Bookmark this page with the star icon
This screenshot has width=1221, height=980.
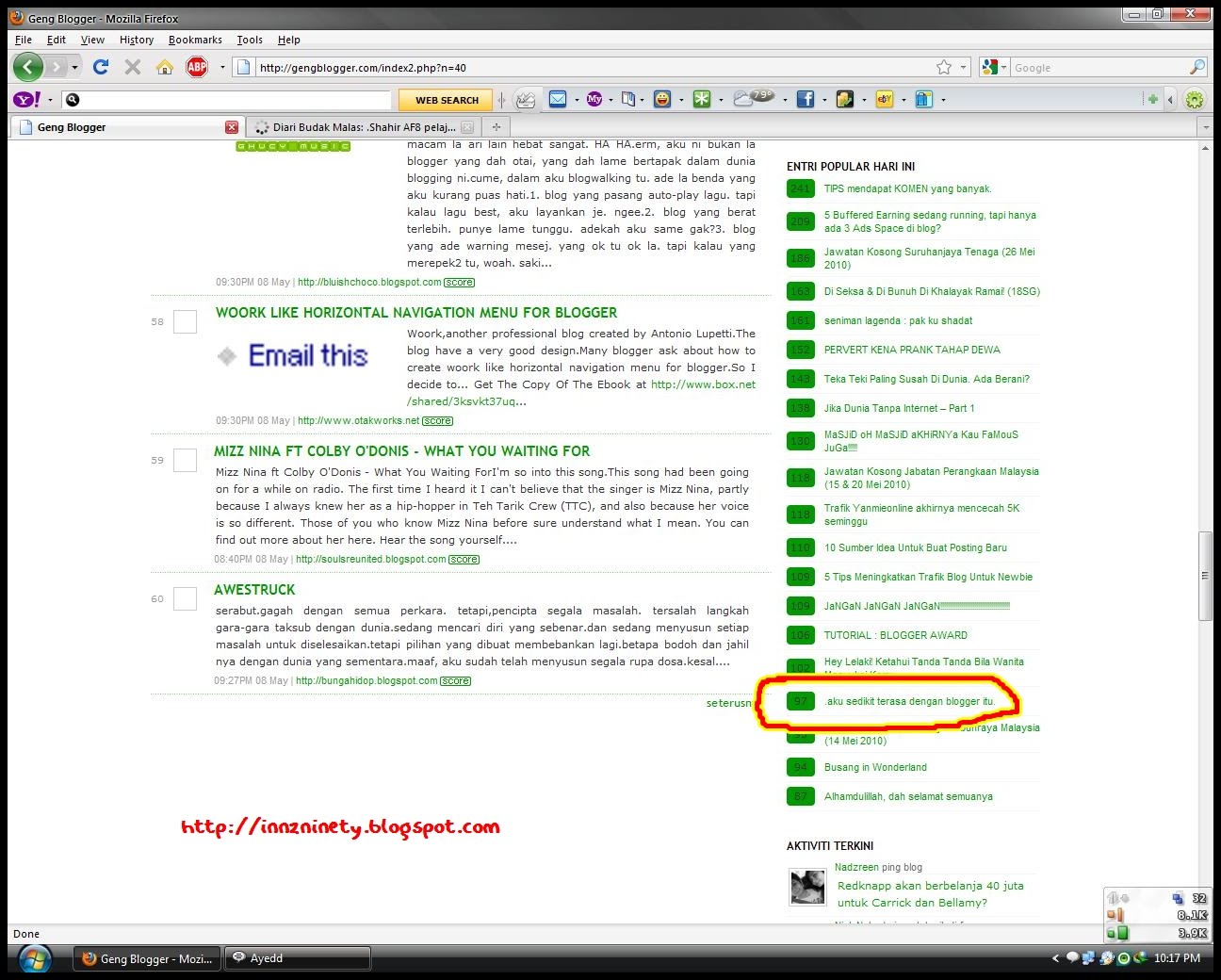coord(944,67)
